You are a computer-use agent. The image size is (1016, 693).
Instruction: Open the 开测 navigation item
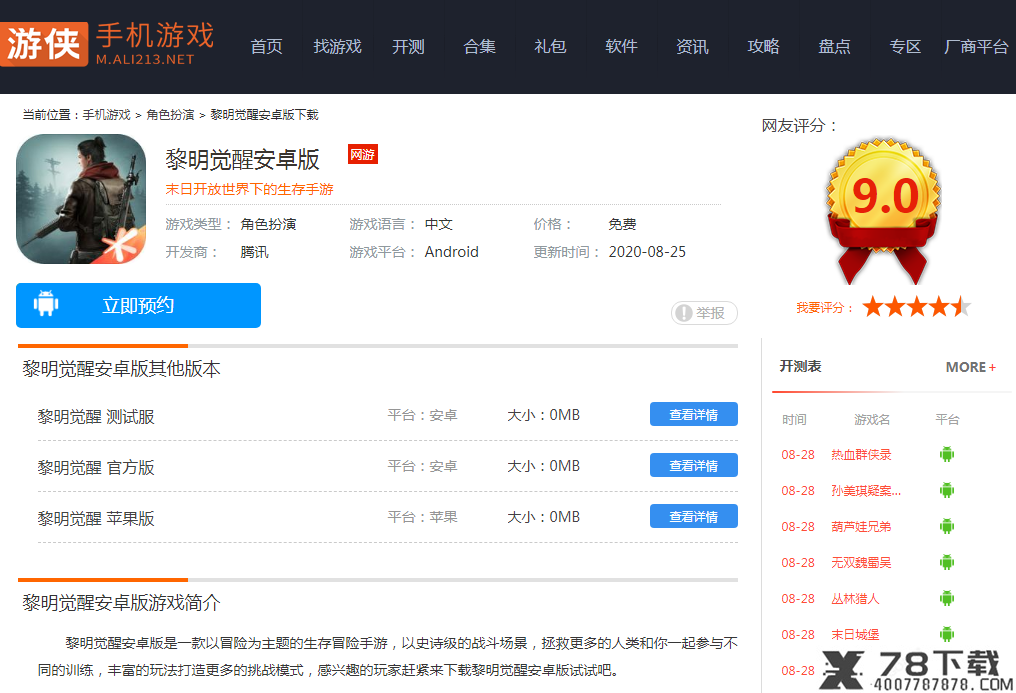[408, 47]
